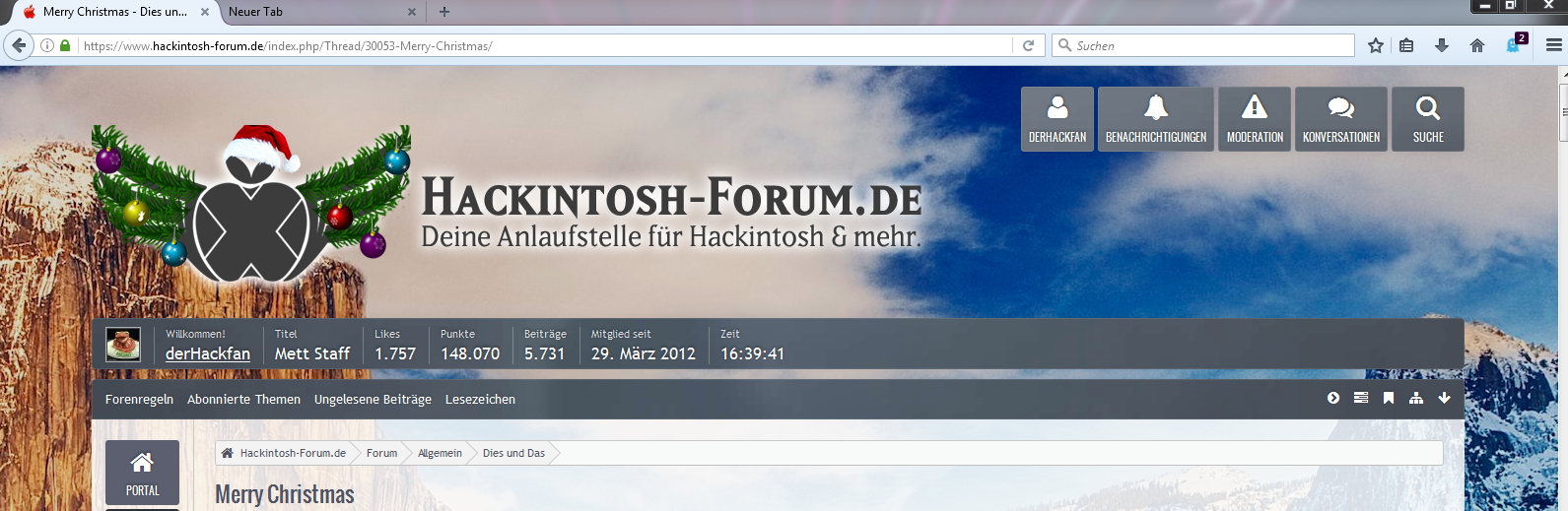Open the Benachrichtigungen bell panel

[x=1156, y=119]
